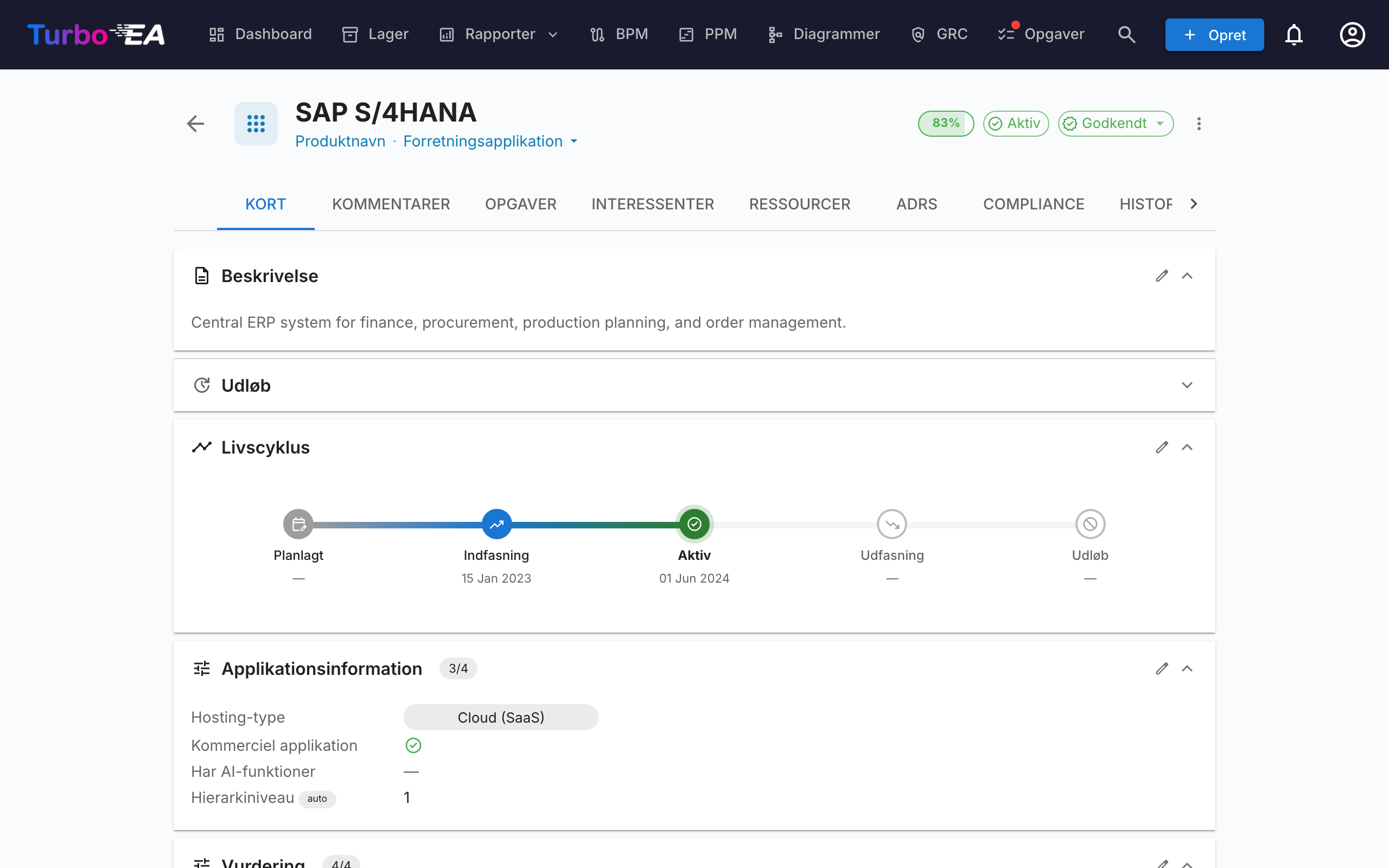Click the Aktiv status chip

(x=1016, y=124)
